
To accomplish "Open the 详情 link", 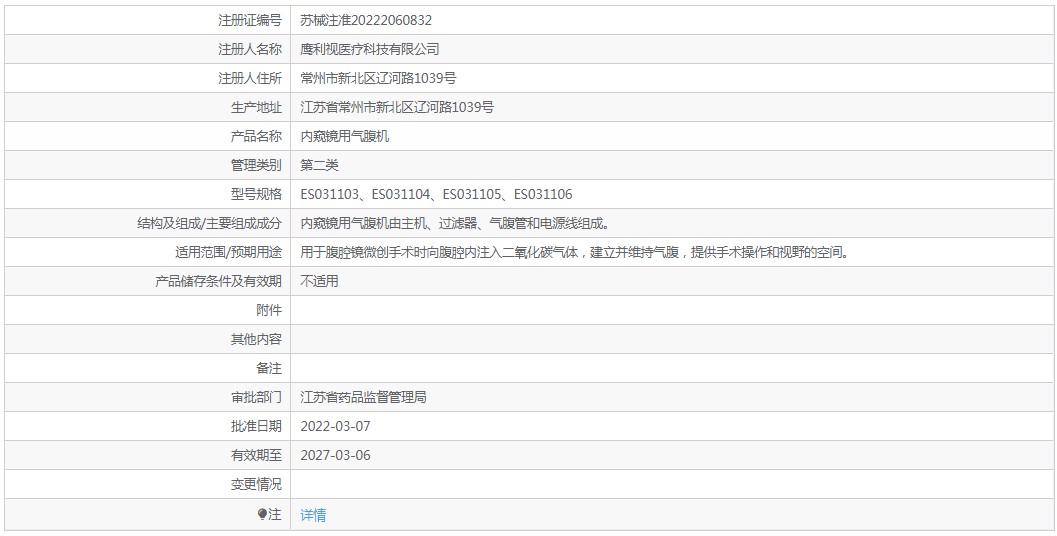I will click(313, 515).
